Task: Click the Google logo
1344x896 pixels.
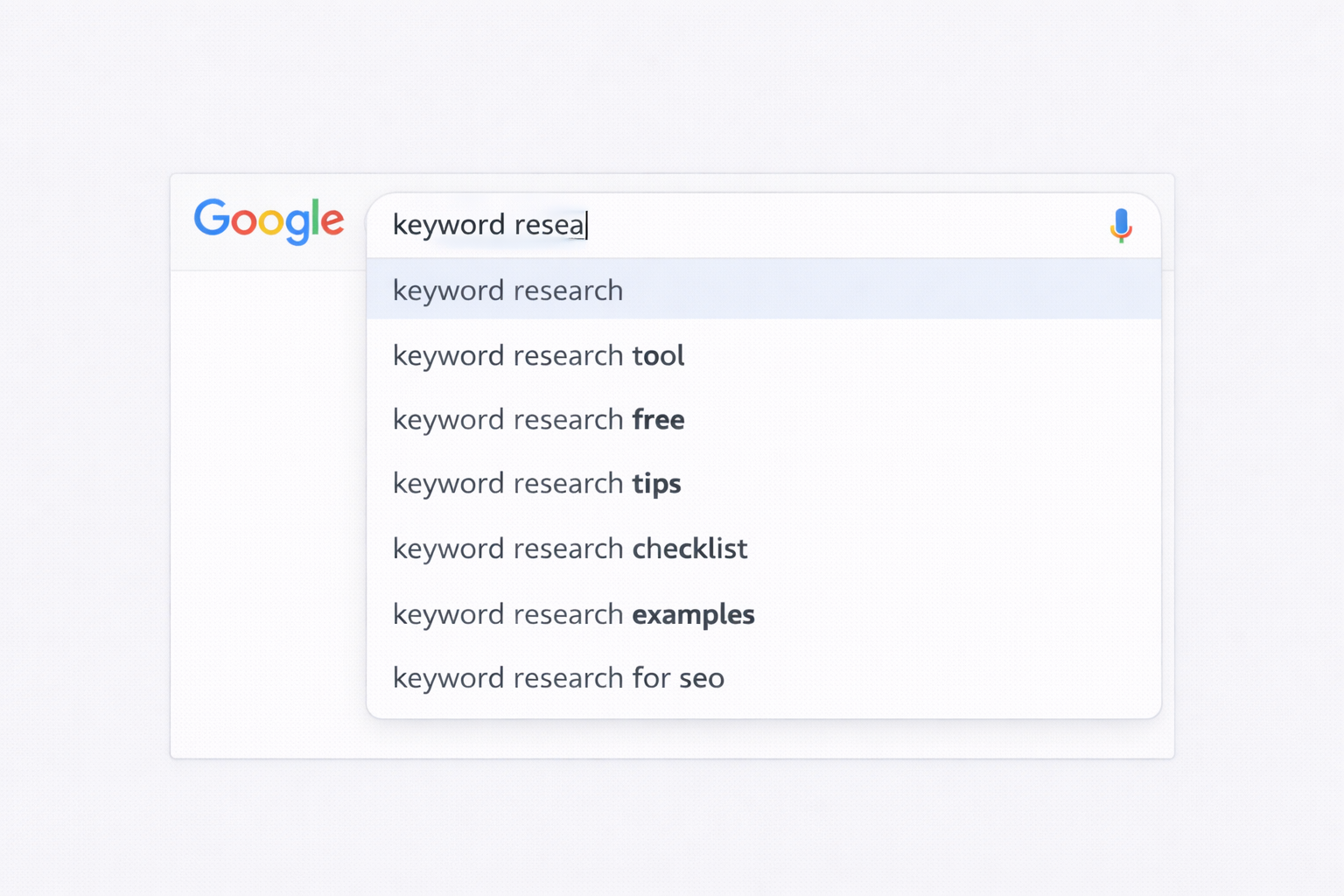Action: (269, 221)
